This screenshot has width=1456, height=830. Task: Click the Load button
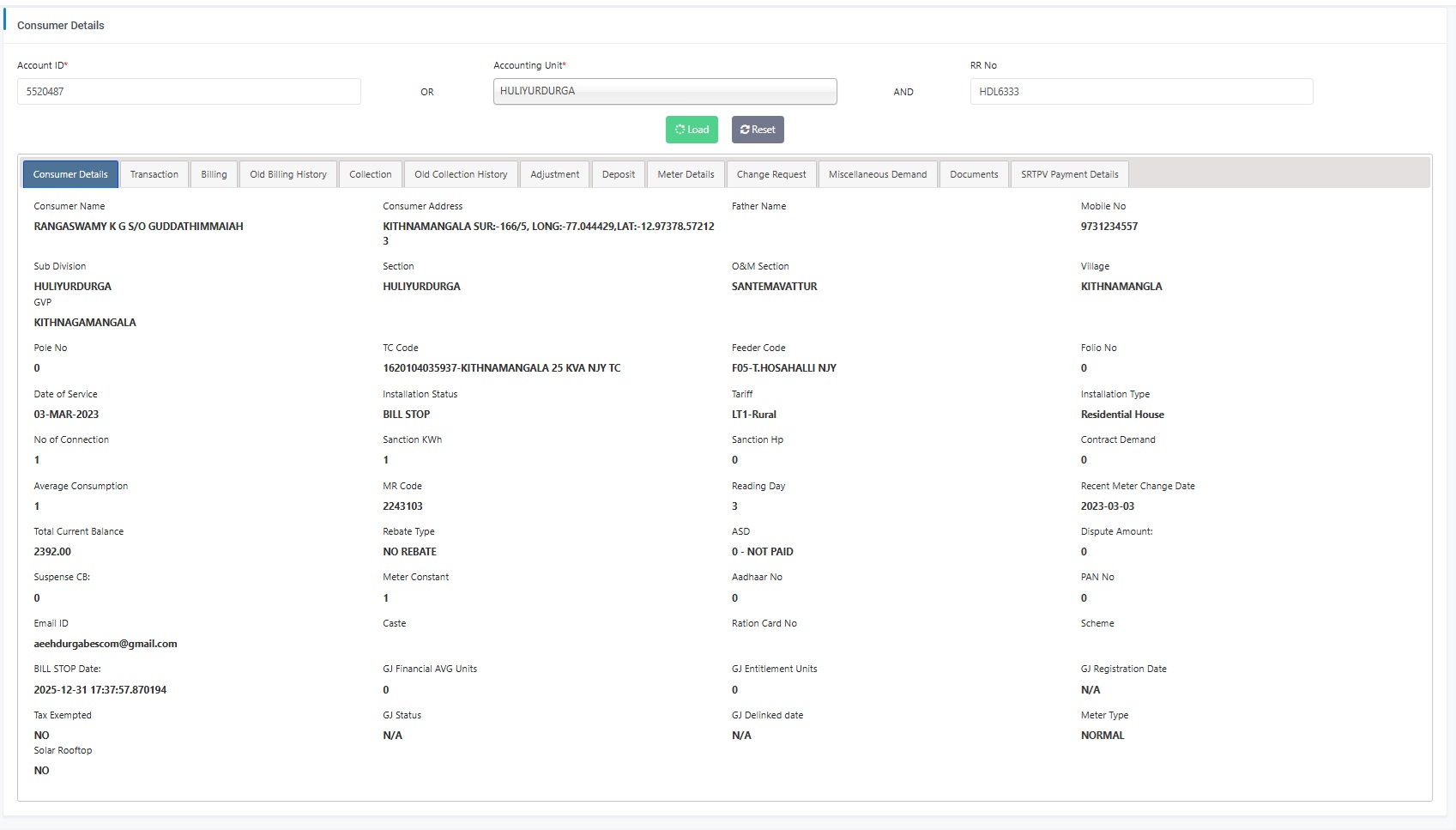coord(692,130)
